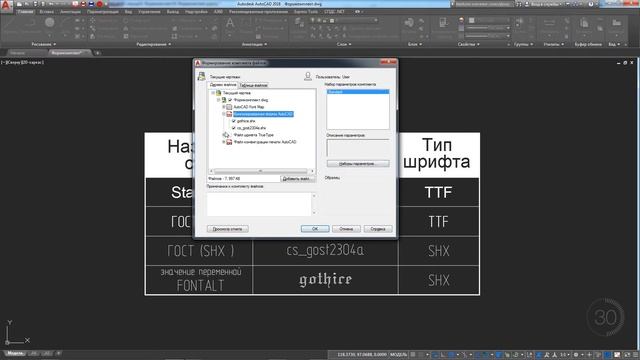Click status bar settings gear icon

(576, 355)
